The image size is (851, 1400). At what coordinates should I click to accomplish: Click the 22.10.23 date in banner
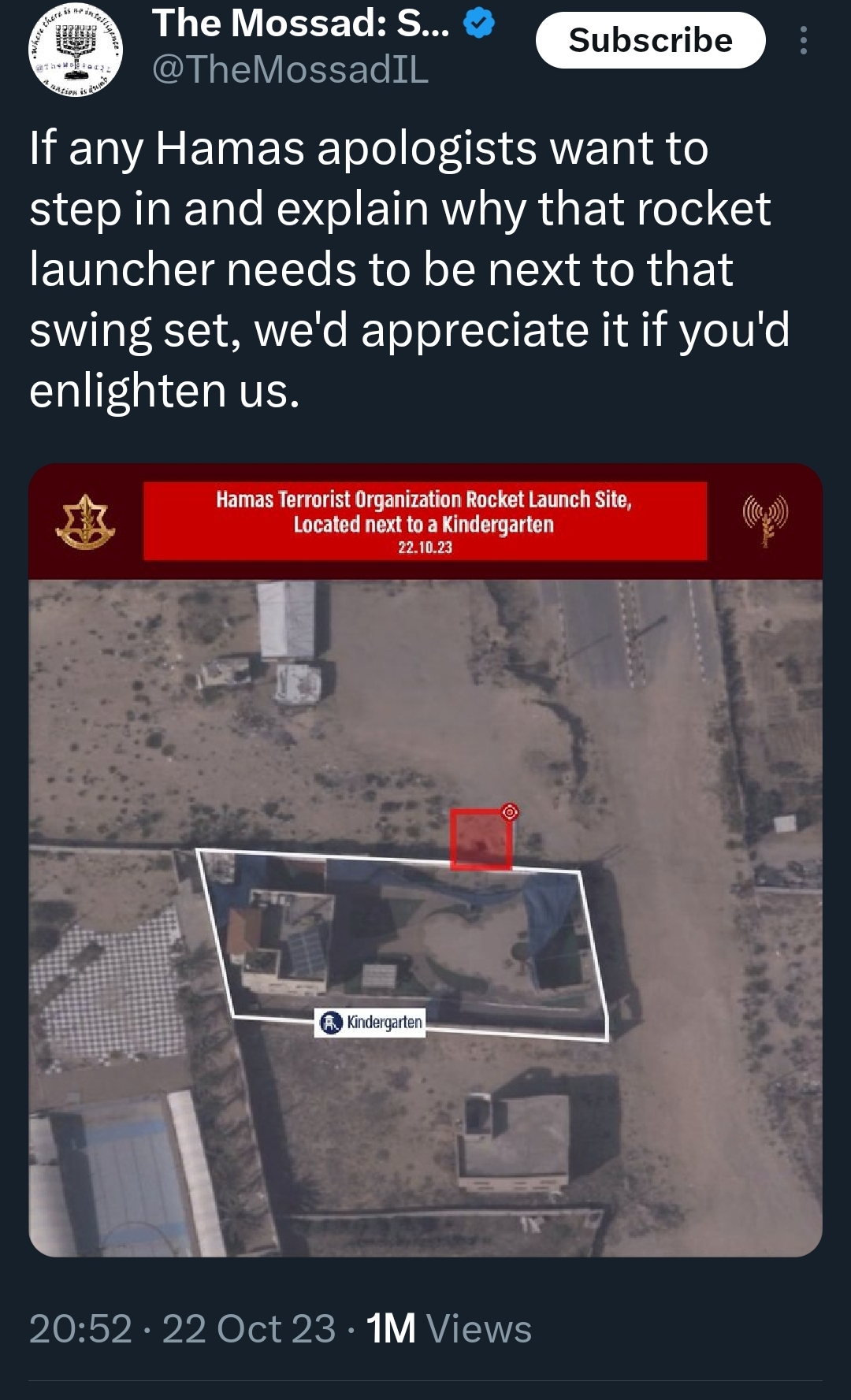pos(425,548)
